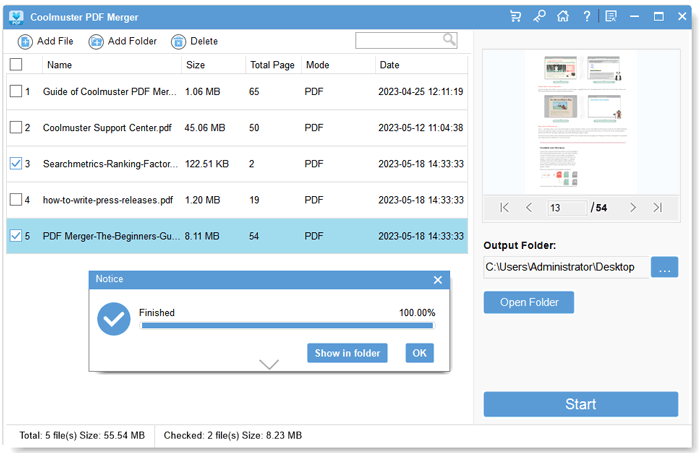Click the status text Checked: 2 file(s)

[x=233, y=435]
